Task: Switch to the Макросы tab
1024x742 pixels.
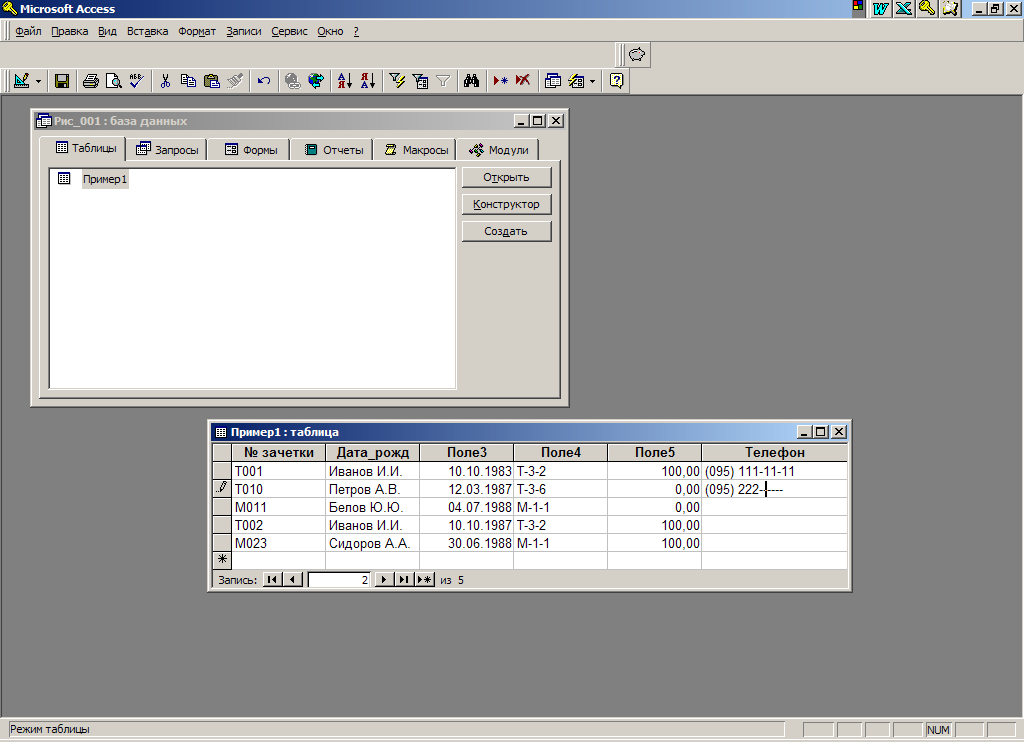Action: [415, 150]
